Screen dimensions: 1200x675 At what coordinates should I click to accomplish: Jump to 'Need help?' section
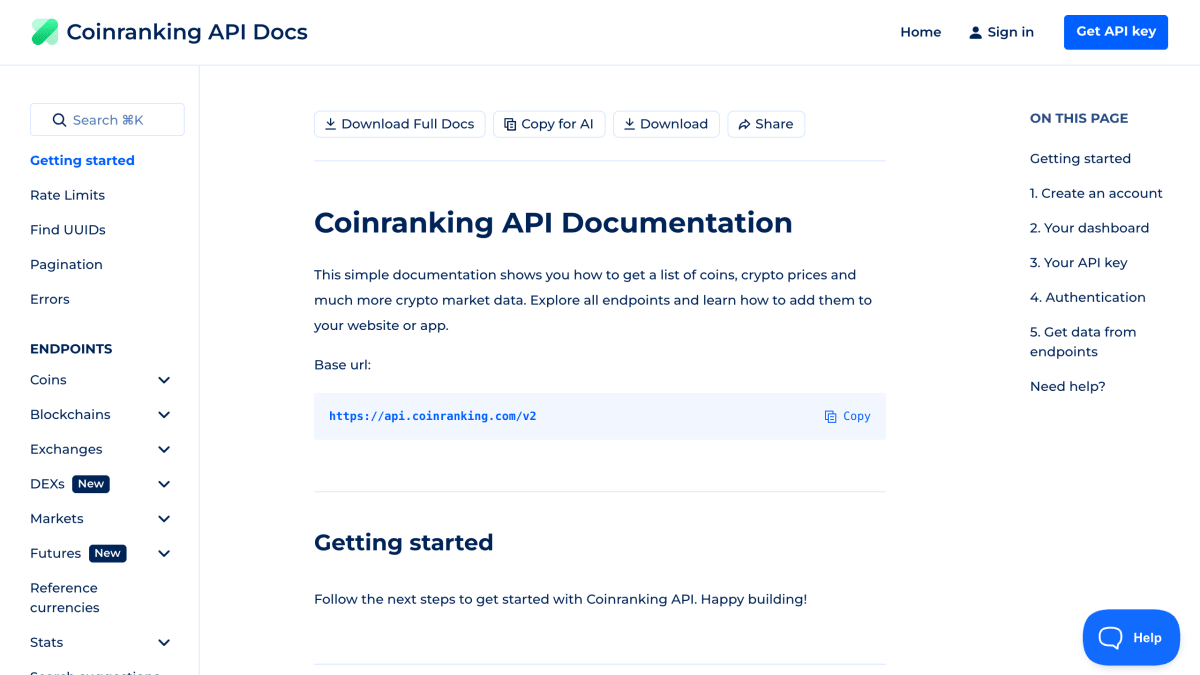1068,386
